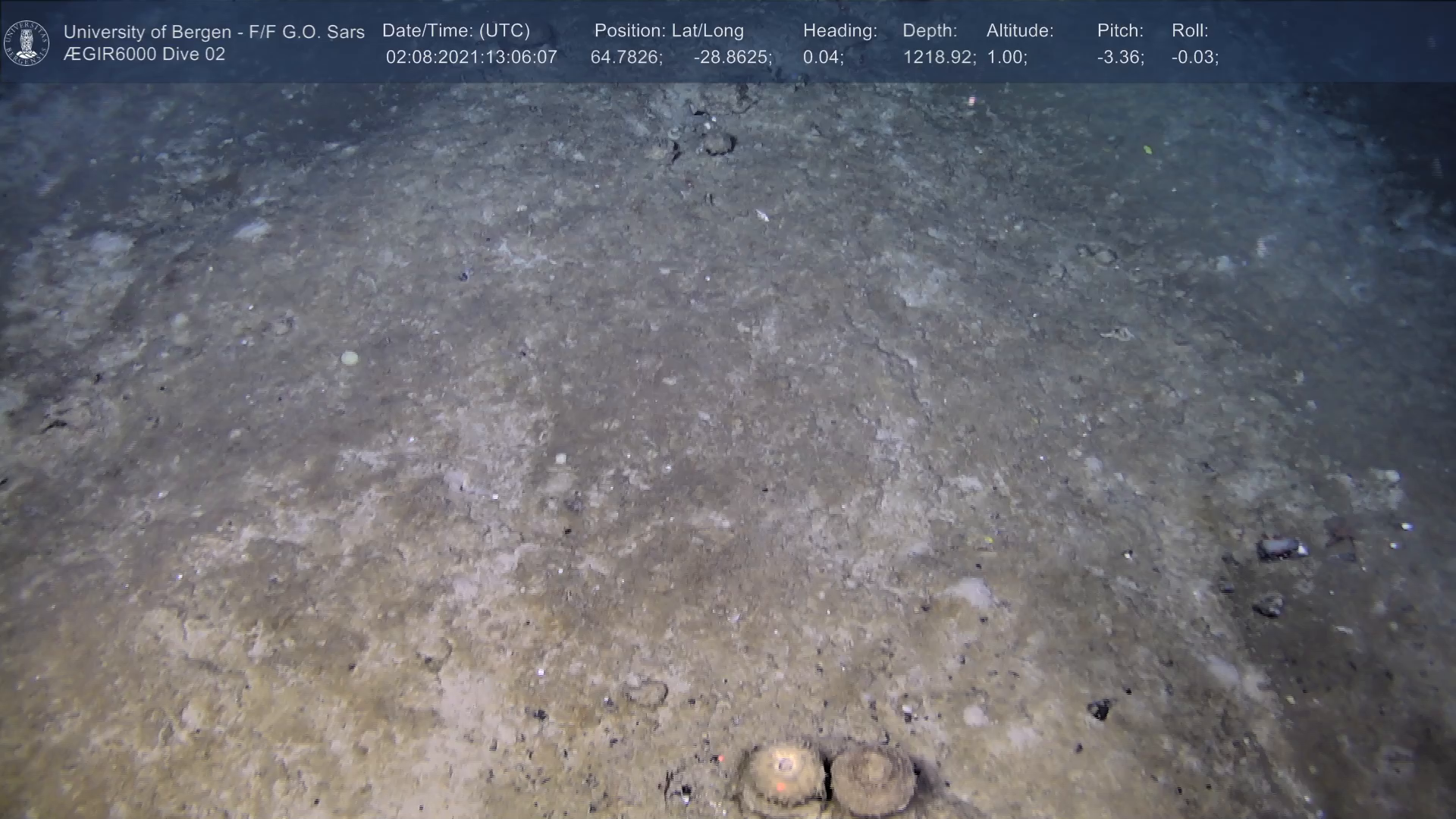Click the dark rock with white tip at right
The image size is (1456, 819).
[1282, 548]
